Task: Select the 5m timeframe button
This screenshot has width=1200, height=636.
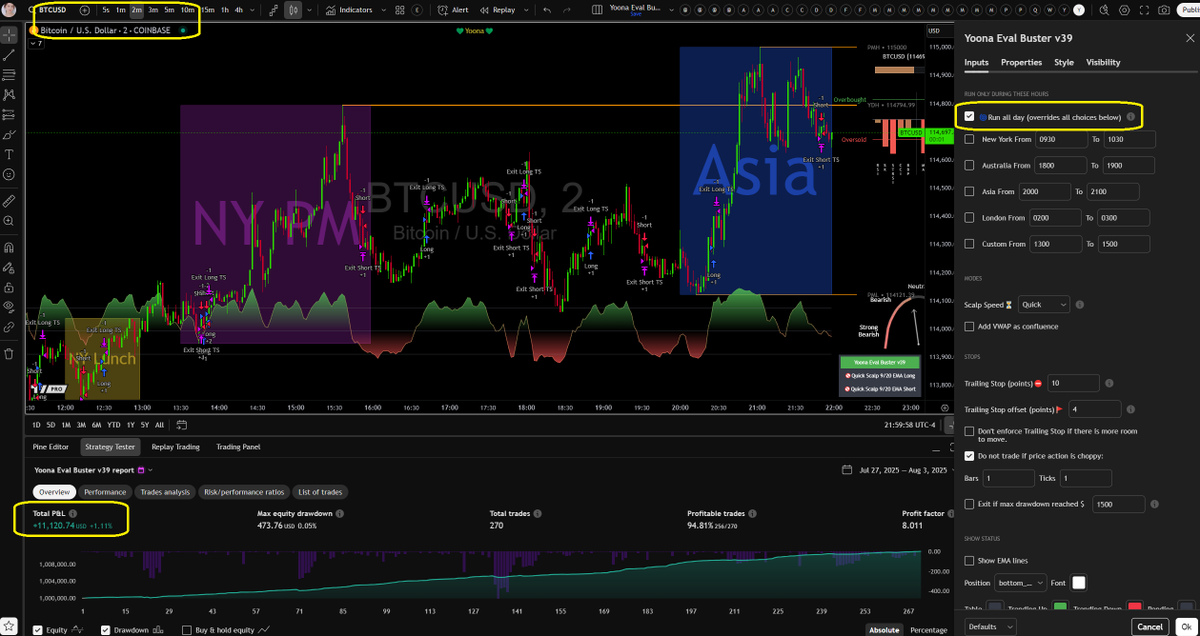Action: coord(169,9)
